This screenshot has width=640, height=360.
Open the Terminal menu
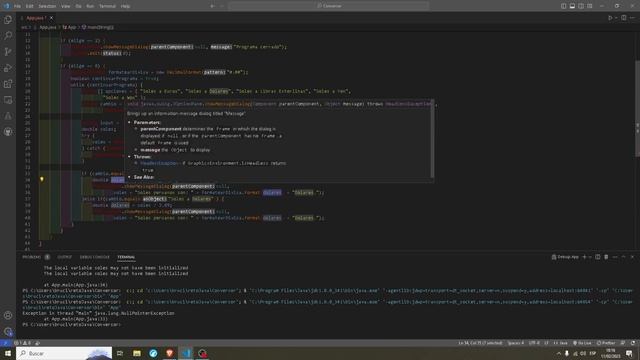click(107, 6)
